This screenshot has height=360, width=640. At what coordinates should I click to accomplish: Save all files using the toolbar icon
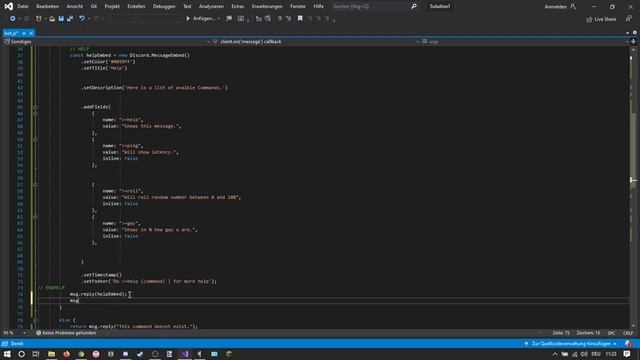70,19
